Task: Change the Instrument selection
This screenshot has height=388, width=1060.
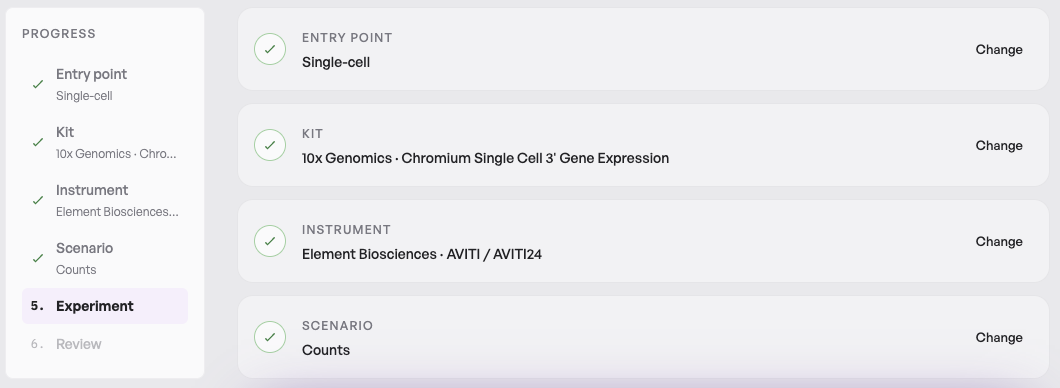Action: click(x=998, y=241)
